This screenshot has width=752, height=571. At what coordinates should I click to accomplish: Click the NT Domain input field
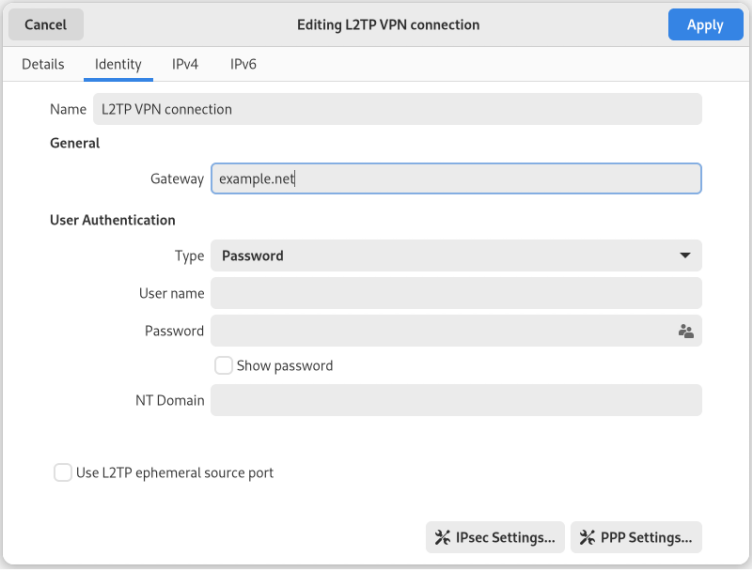tap(456, 401)
